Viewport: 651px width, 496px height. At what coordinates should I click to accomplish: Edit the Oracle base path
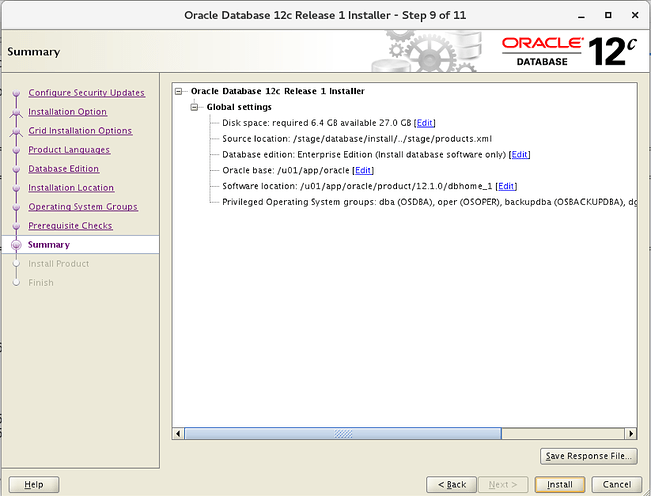click(363, 170)
